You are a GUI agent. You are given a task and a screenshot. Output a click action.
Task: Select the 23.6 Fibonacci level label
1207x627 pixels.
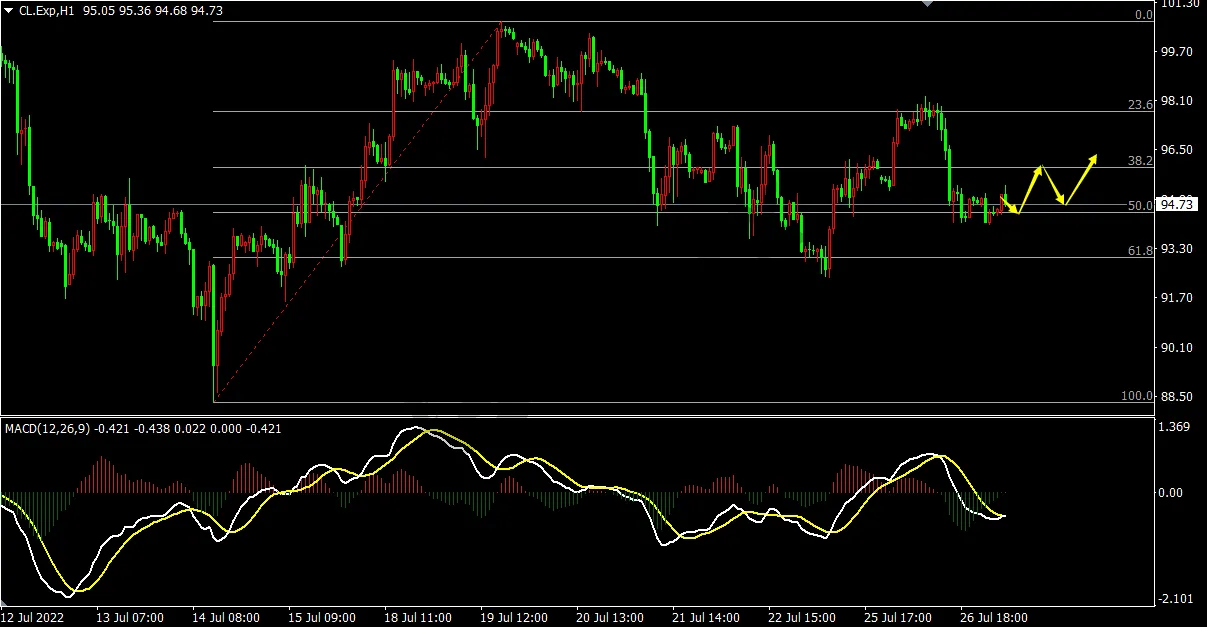1140,104
